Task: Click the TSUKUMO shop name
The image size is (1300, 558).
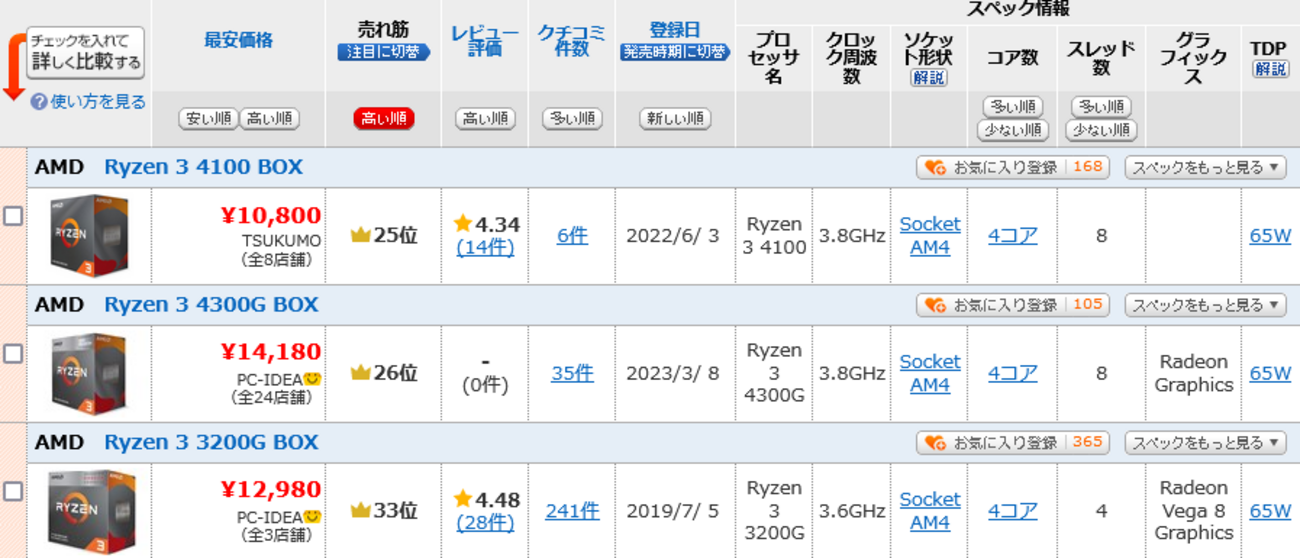Action: (x=281, y=242)
